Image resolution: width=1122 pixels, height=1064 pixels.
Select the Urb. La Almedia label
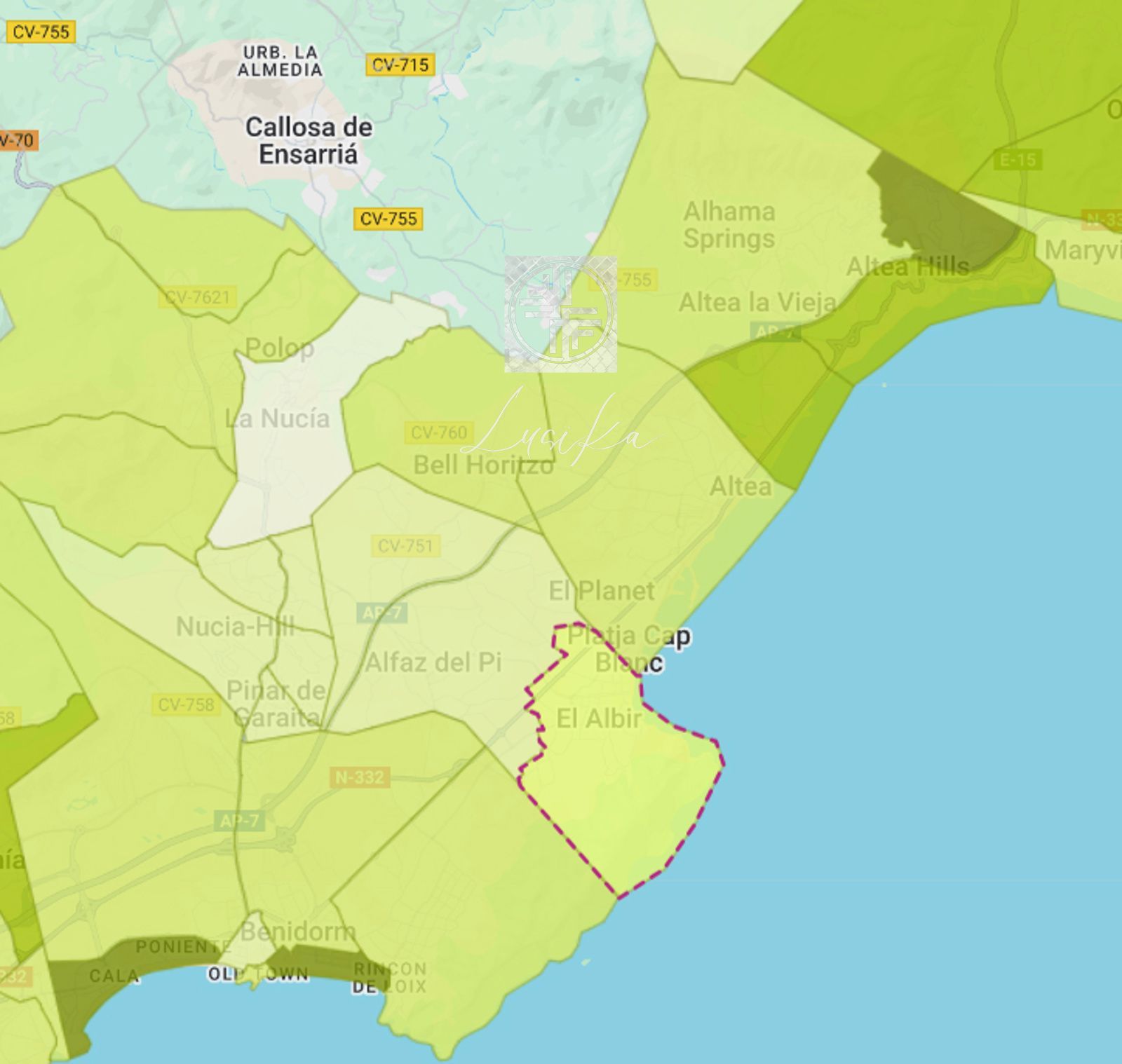coord(280,61)
